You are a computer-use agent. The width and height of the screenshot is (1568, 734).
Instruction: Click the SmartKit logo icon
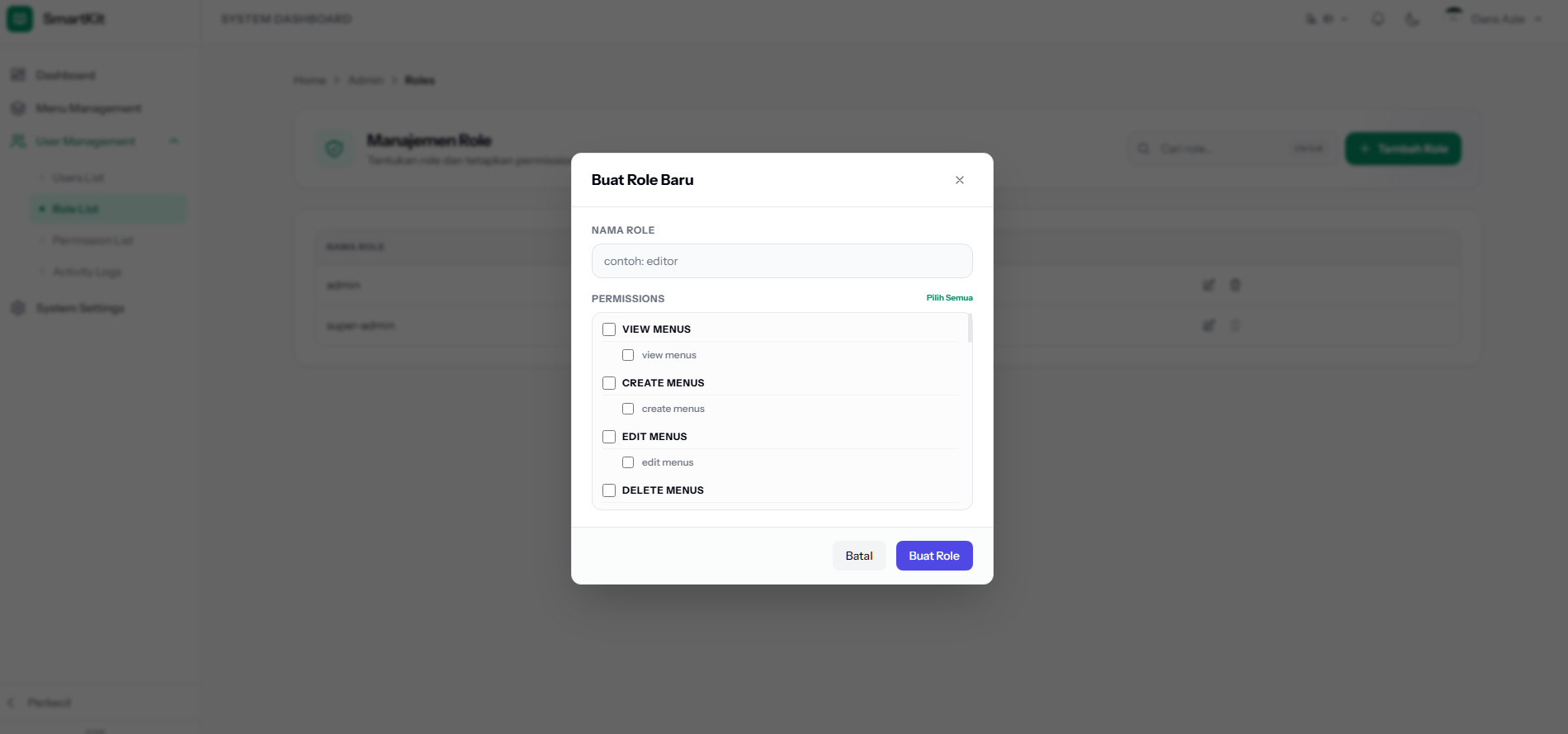[20, 19]
